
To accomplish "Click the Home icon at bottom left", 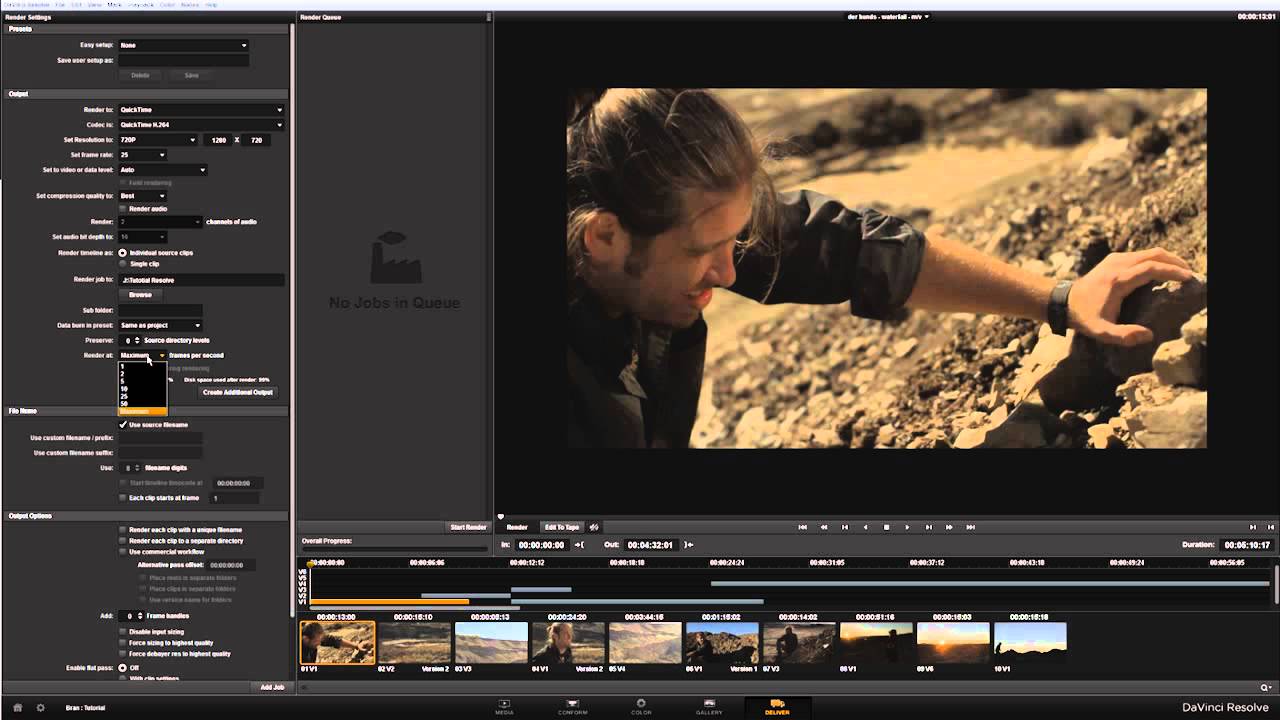I will [x=17, y=707].
